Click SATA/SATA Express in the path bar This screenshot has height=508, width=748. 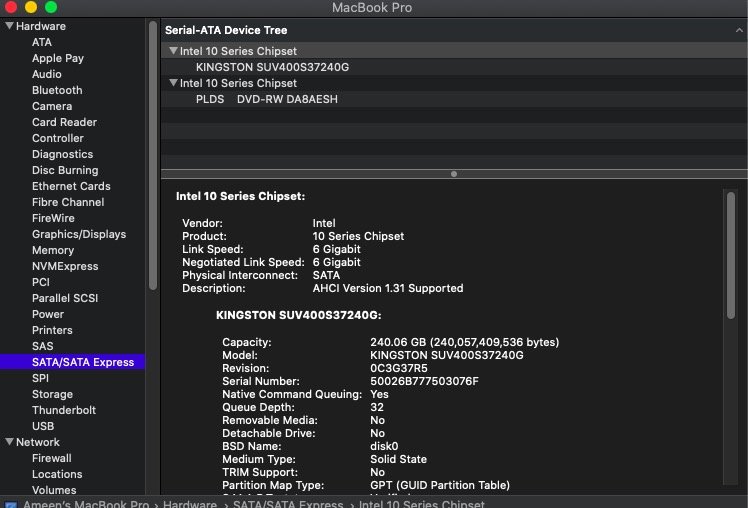288,504
